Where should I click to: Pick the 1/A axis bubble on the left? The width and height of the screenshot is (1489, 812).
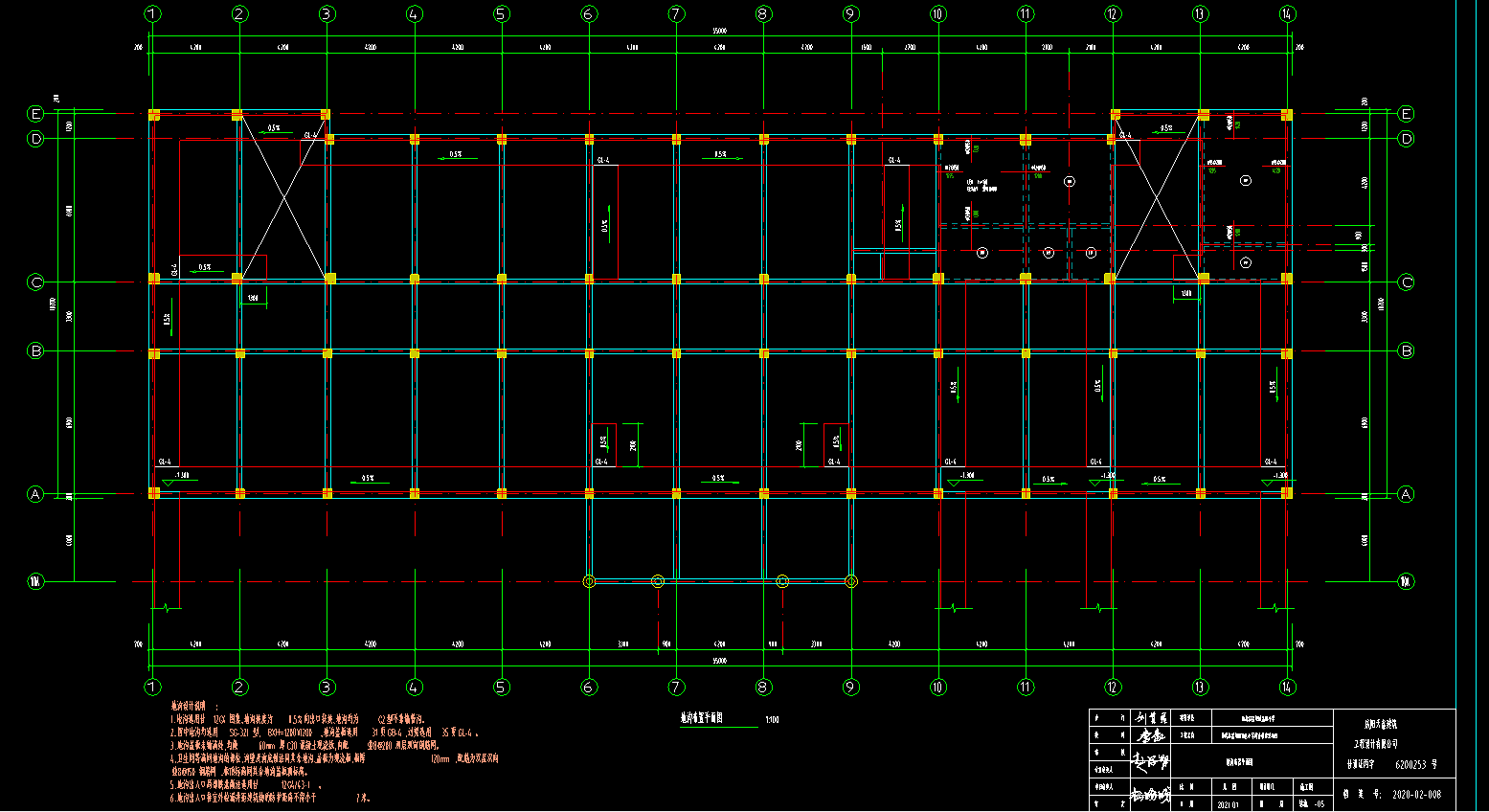pyautogui.click(x=36, y=581)
